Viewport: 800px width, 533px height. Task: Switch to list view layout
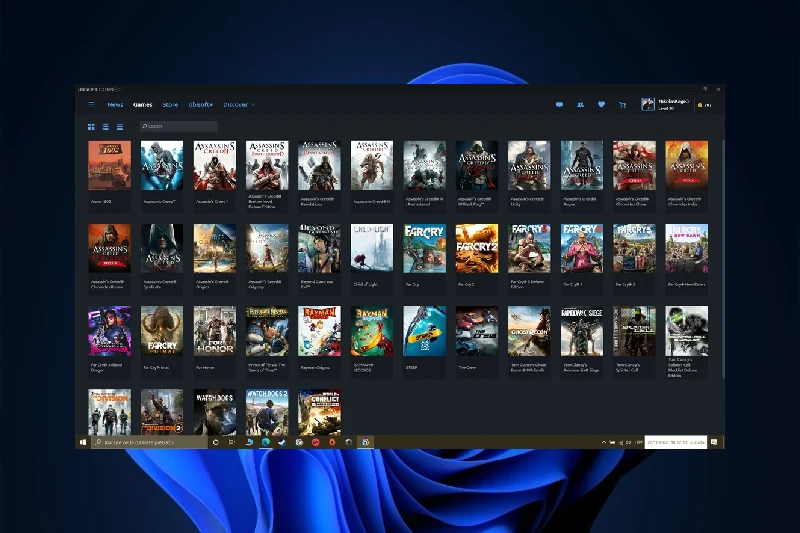tap(106, 127)
